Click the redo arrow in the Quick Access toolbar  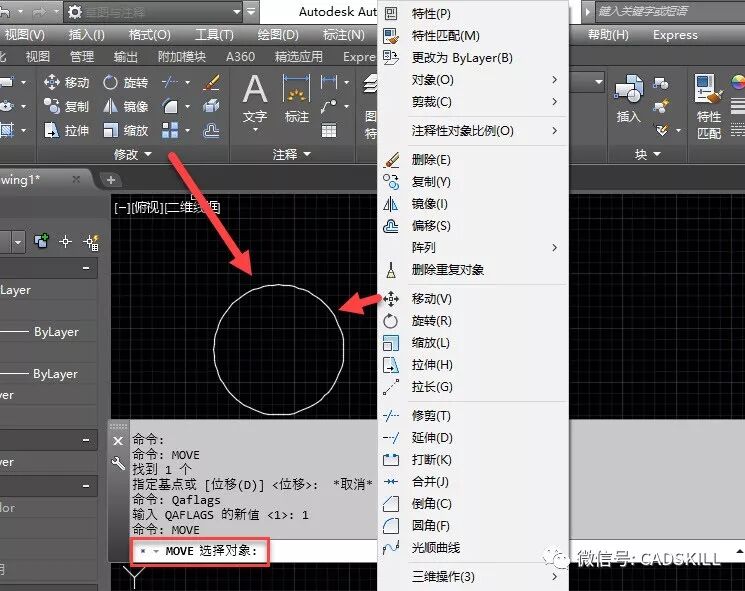[39, 11]
